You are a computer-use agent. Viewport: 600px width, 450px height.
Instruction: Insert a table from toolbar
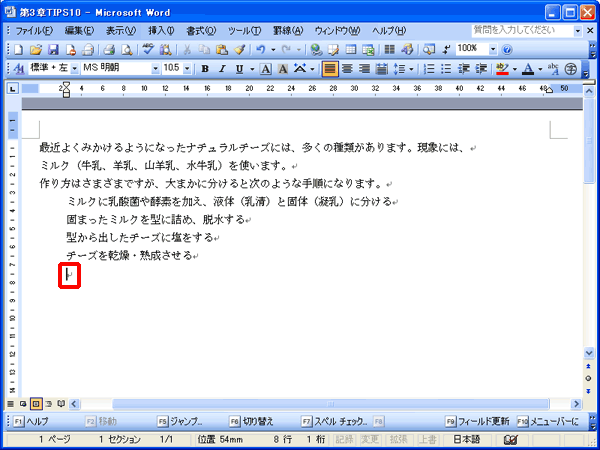pos(351,49)
